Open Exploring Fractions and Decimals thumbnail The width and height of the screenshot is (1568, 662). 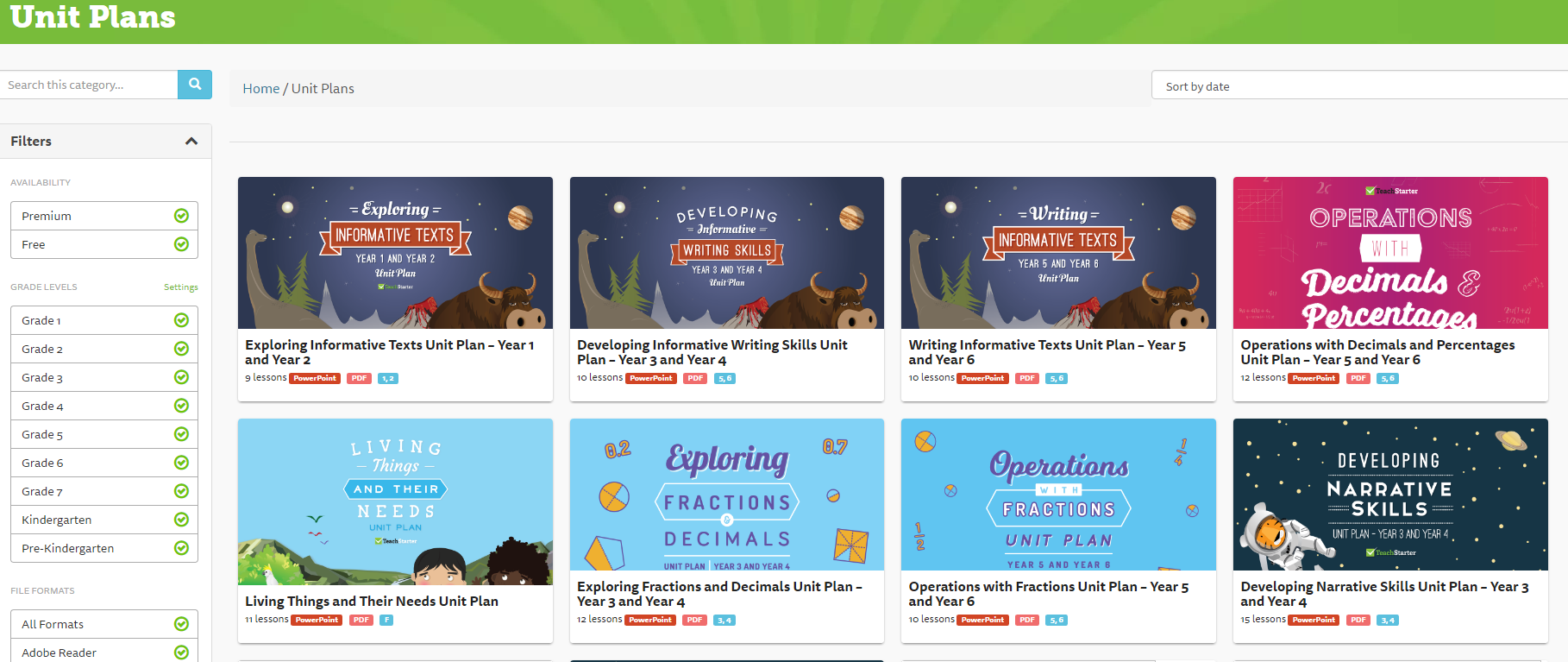[727, 495]
